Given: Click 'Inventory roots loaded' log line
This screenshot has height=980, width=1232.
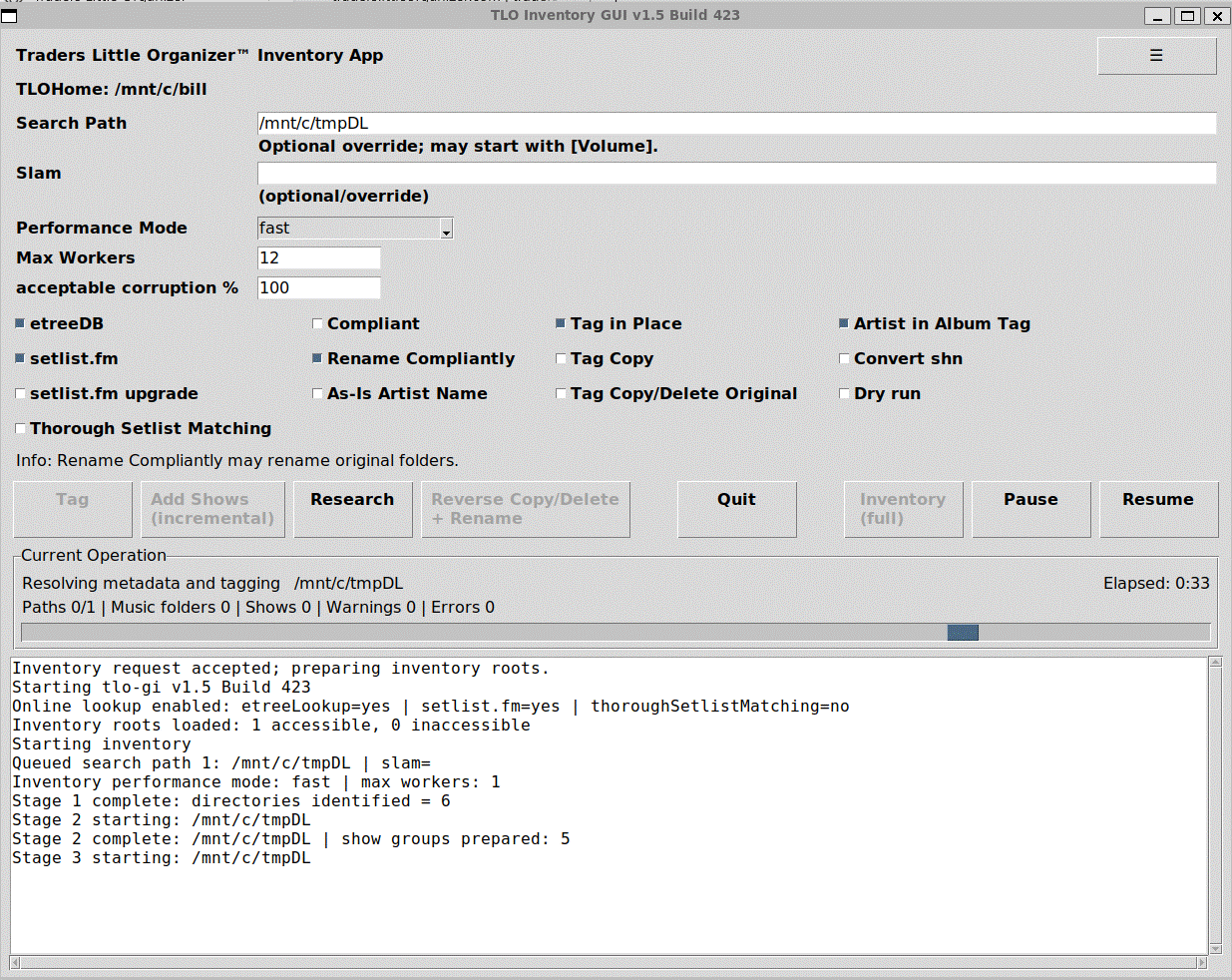Looking at the screenshot, I should point(271,726).
